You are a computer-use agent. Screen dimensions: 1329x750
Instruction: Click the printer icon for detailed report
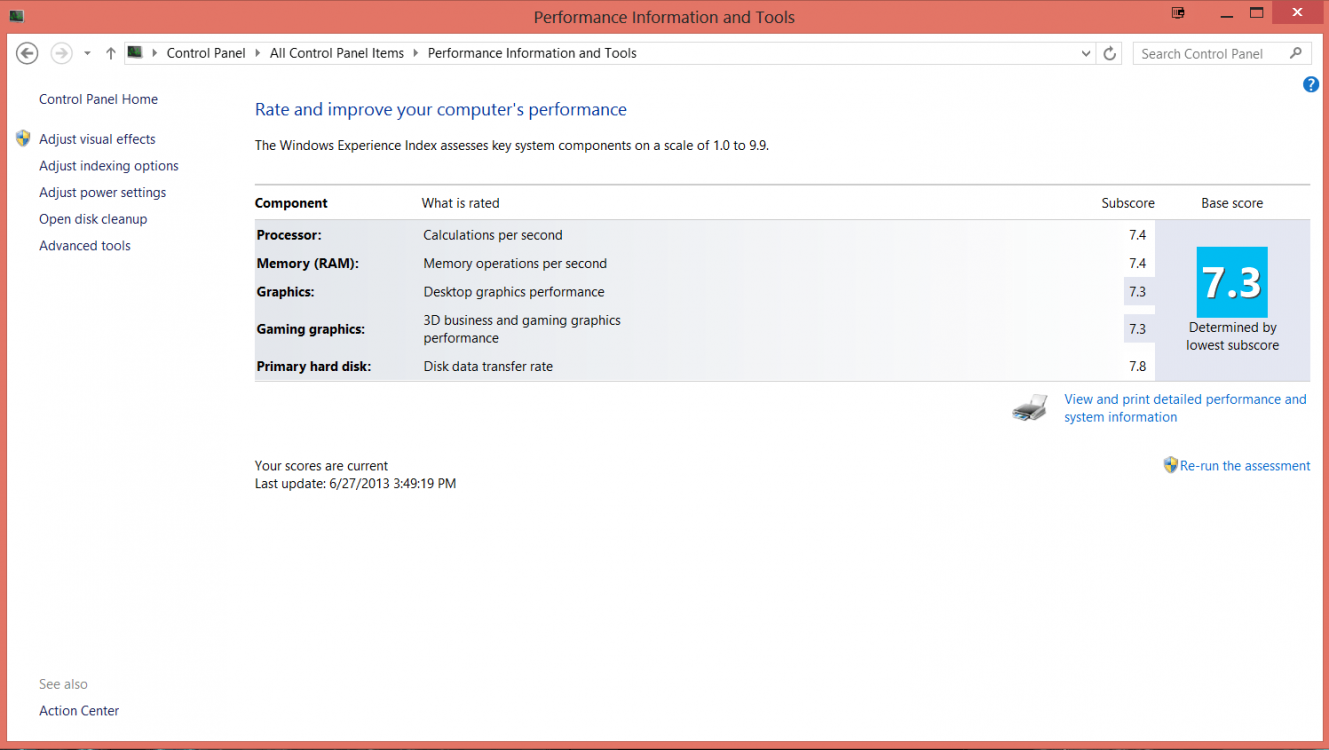coord(1029,408)
